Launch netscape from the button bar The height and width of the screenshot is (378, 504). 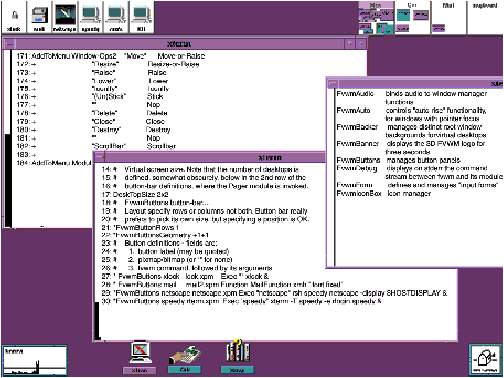pos(65,17)
